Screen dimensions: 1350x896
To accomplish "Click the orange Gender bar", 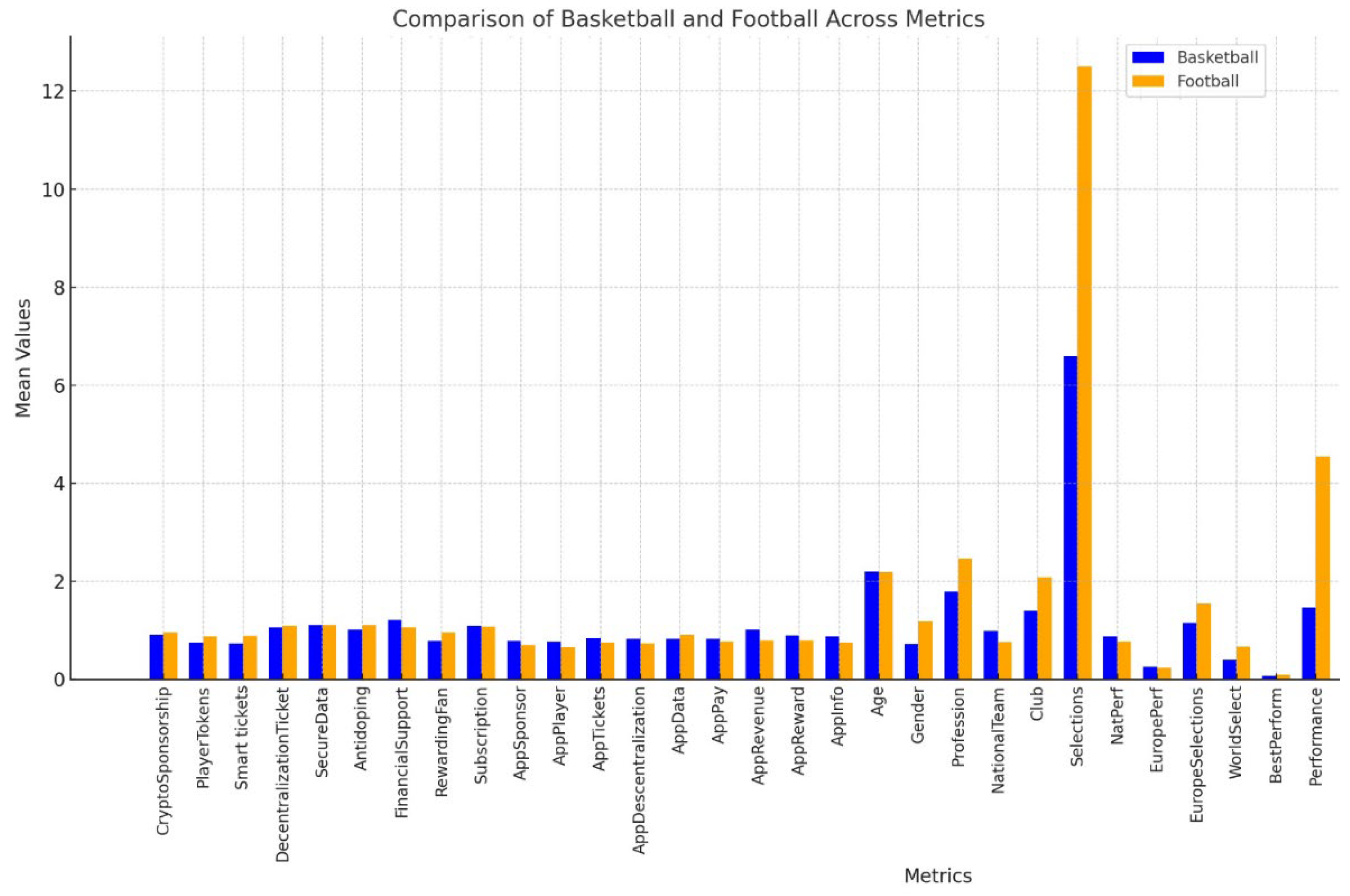I will click(926, 650).
